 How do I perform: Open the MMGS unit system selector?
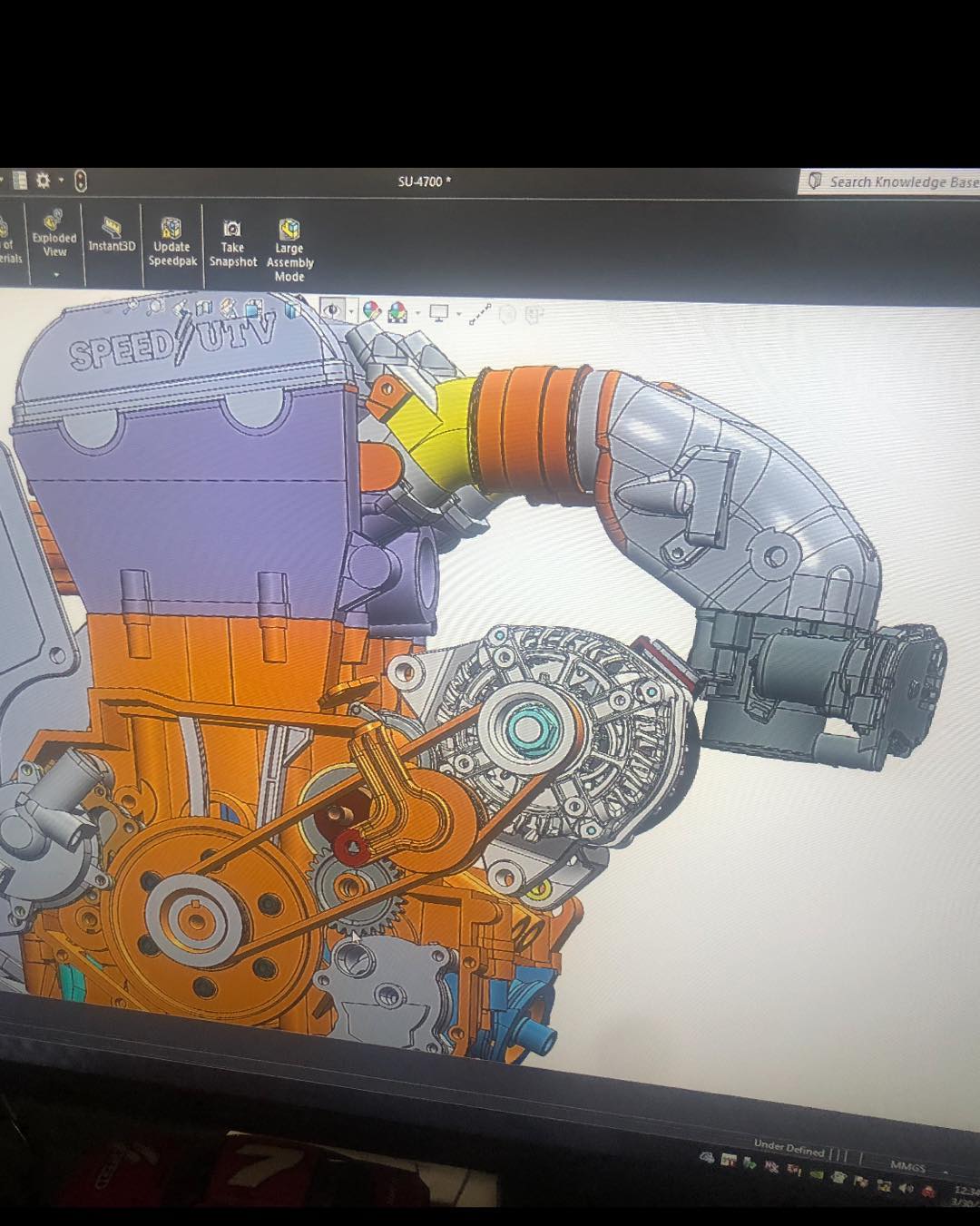[x=908, y=1167]
